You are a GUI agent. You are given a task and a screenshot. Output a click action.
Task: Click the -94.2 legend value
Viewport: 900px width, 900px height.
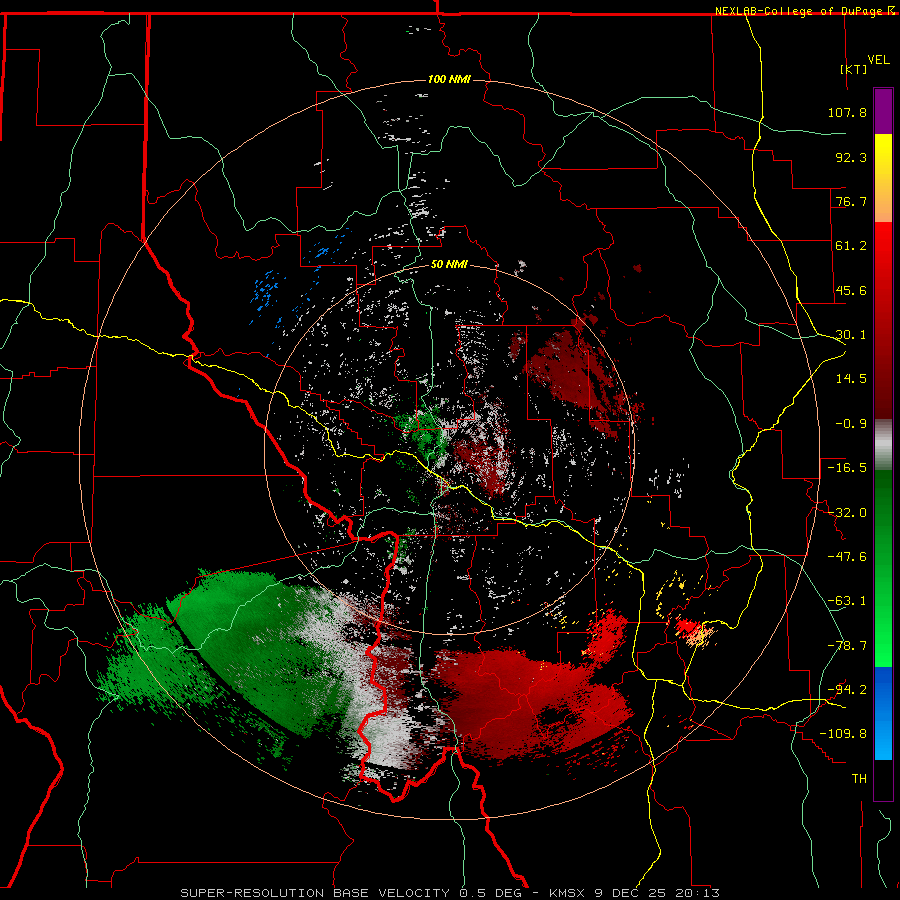847,689
